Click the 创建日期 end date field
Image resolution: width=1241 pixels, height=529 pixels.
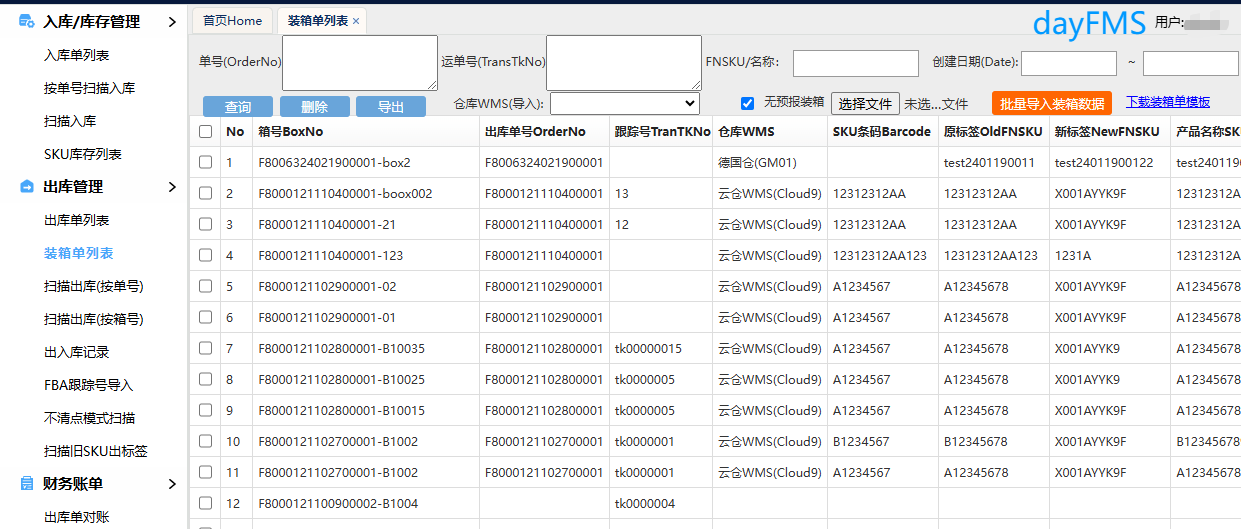(x=1191, y=63)
